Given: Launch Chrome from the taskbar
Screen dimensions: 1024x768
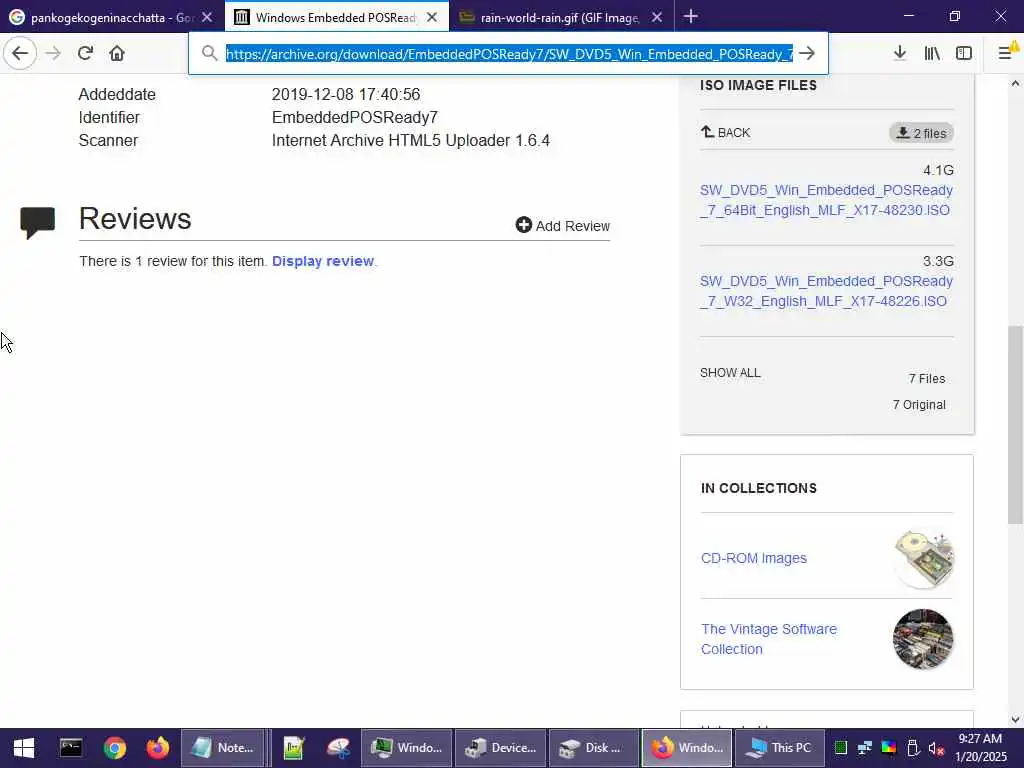Looking at the screenshot, I should [x=114, y=748].
